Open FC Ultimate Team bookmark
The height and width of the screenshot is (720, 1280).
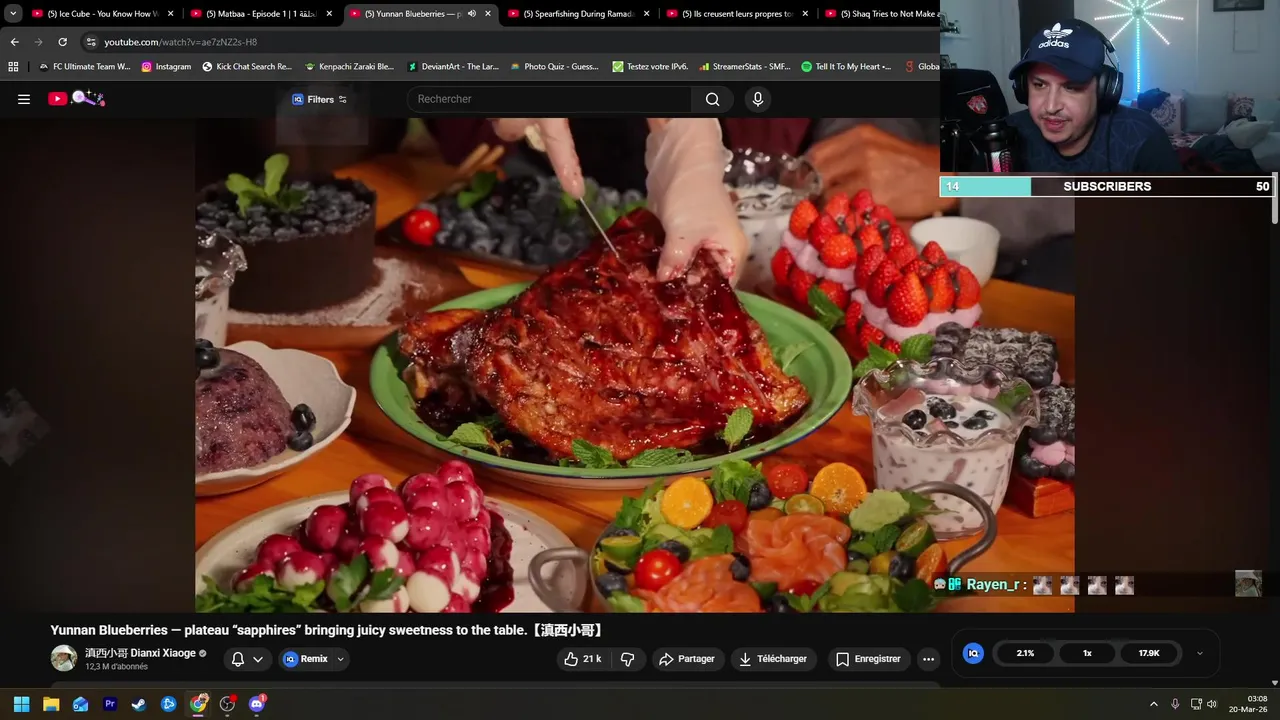[x=84, y=67]
